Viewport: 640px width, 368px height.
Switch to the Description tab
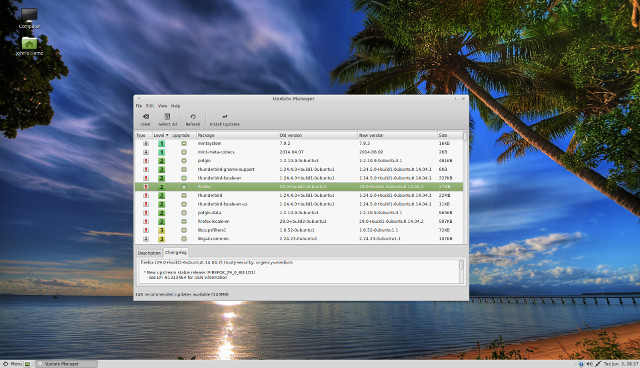(149, 253)
